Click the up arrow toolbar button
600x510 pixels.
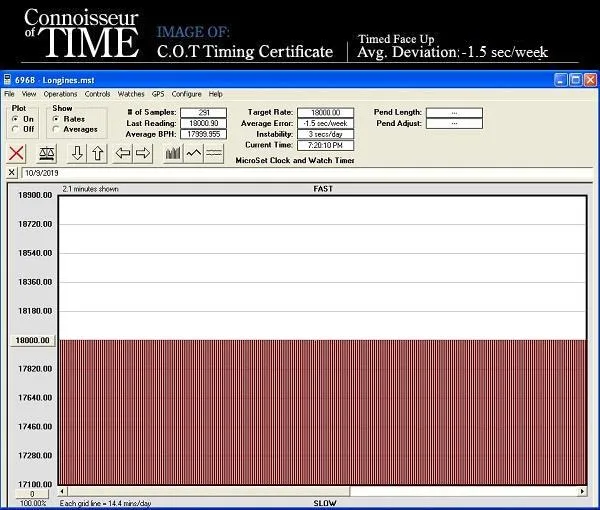(x=98, y=153)
